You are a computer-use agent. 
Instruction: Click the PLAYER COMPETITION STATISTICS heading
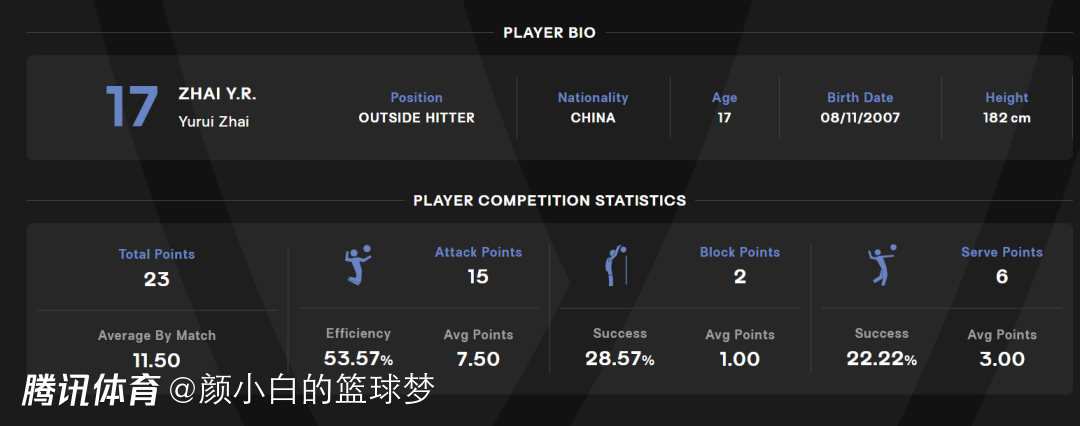tap(550, 201)
